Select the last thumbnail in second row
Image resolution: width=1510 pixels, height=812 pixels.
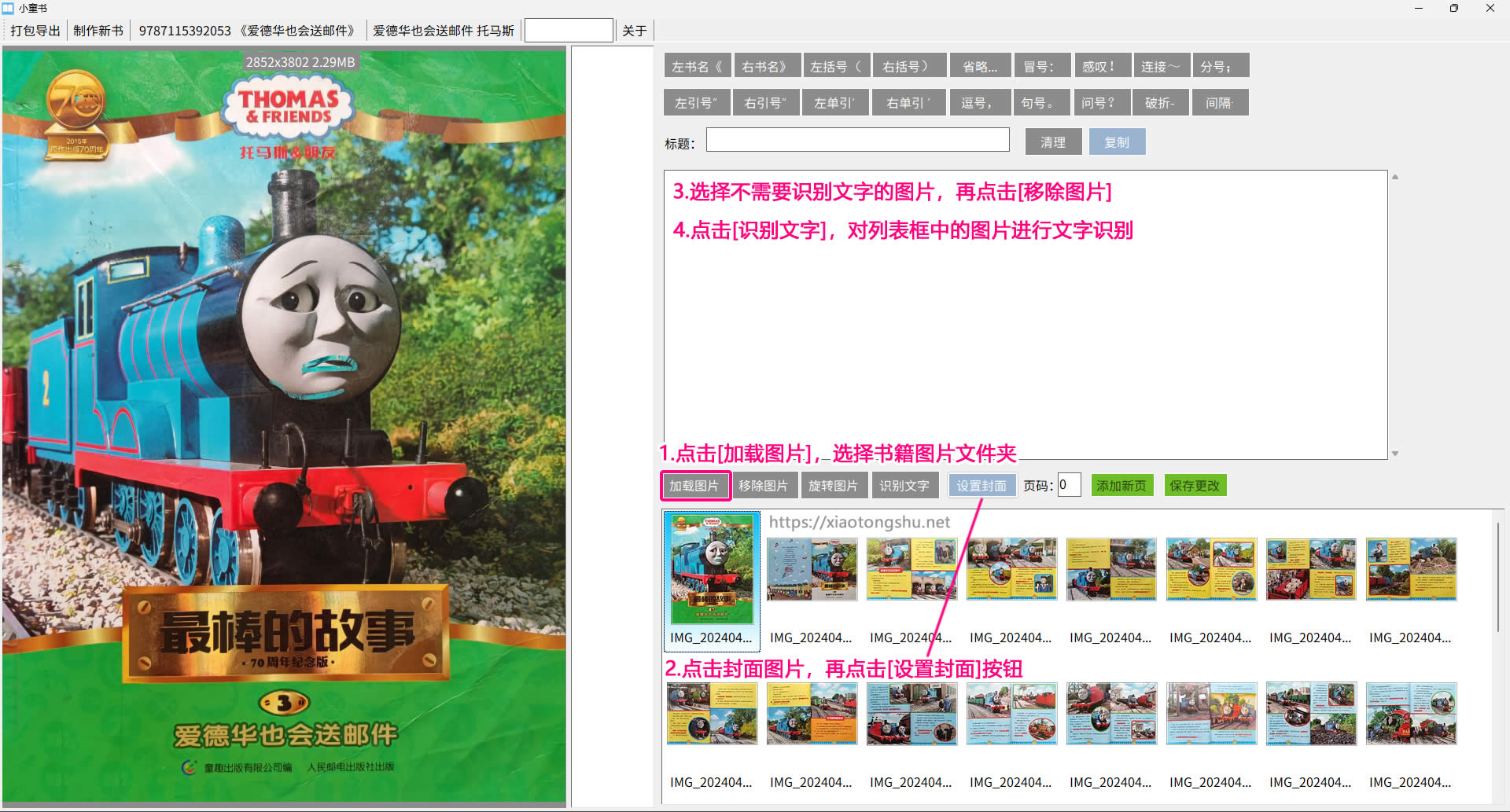pos(1411,713)
